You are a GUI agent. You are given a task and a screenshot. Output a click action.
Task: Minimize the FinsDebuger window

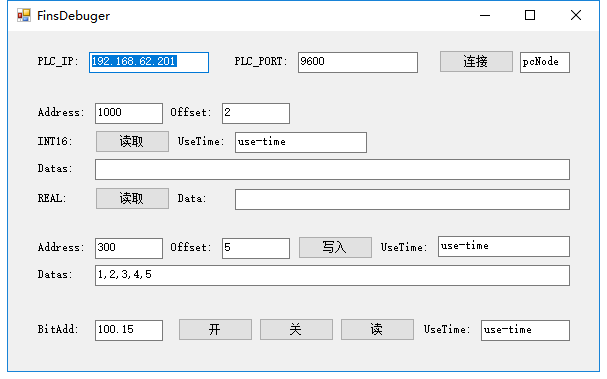485,15
